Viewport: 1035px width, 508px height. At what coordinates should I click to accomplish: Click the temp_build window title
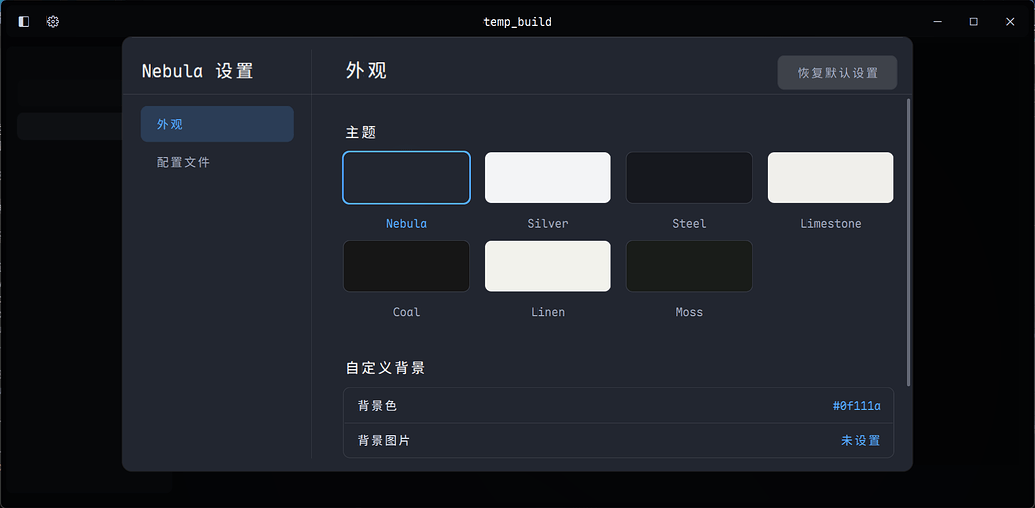click(x=518, y=22)
